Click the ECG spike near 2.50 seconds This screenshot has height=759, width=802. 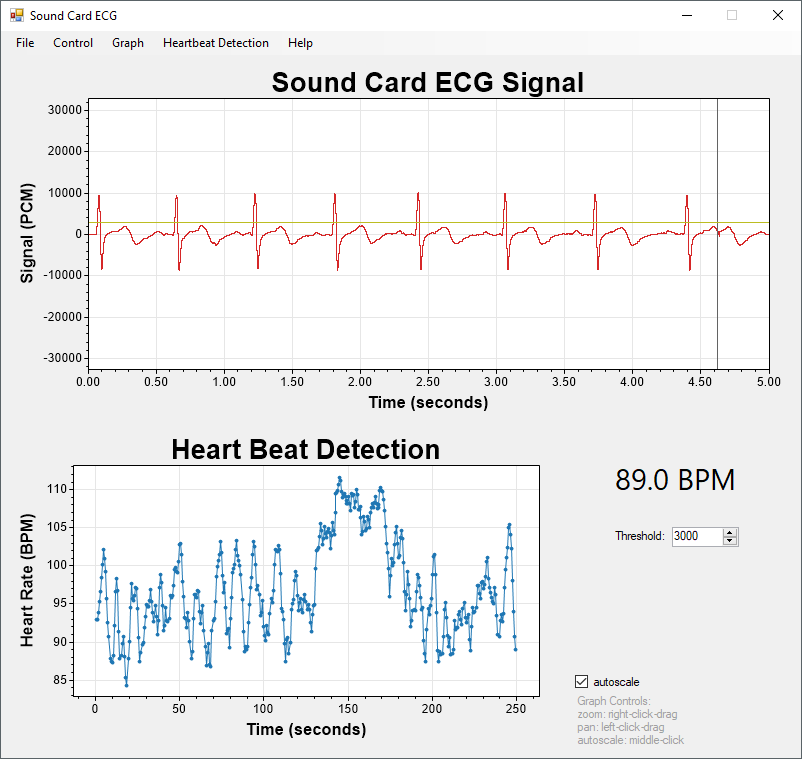point(419,231)
